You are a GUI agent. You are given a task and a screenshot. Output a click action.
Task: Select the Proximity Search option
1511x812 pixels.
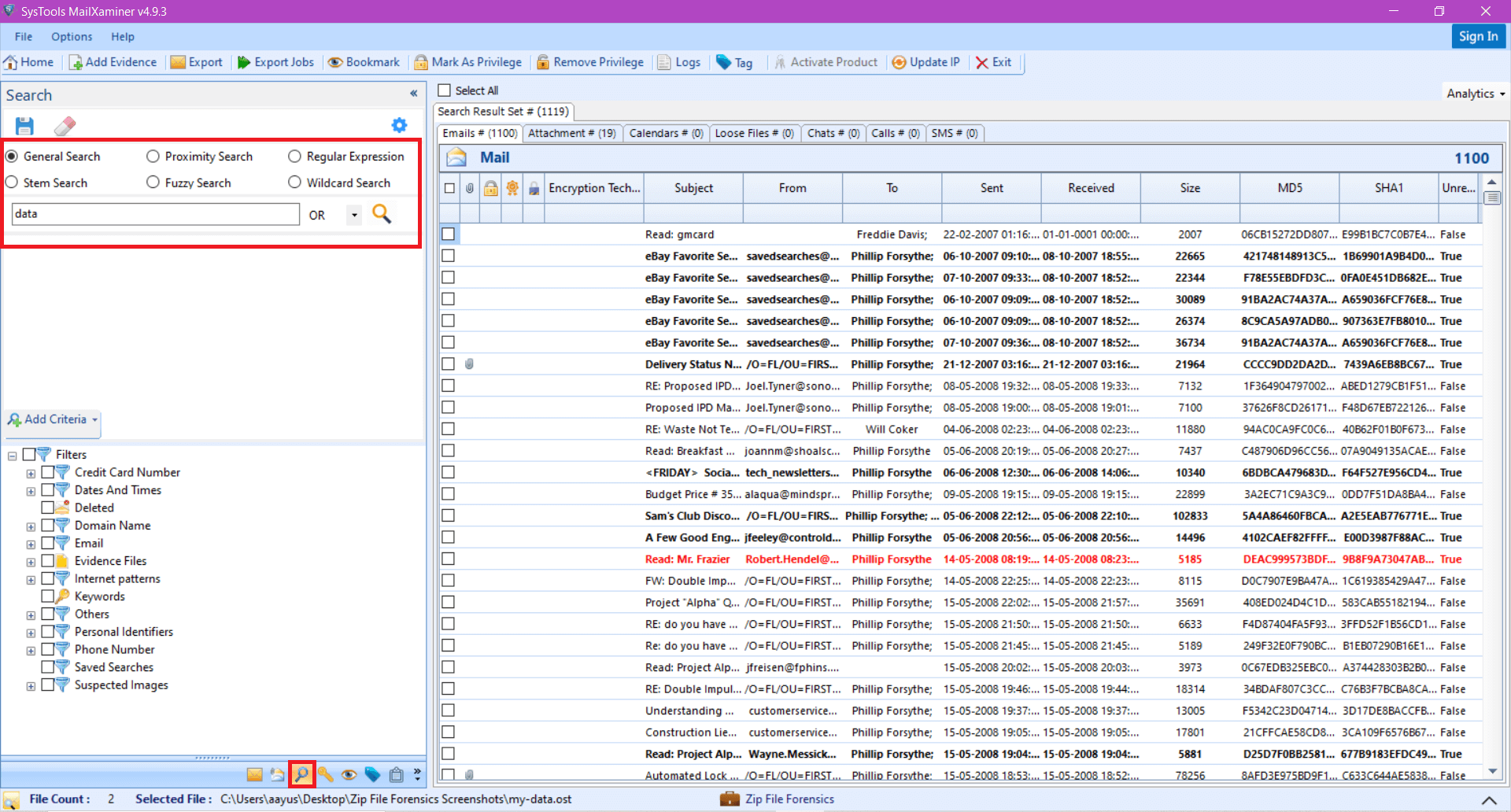point(153,156)
